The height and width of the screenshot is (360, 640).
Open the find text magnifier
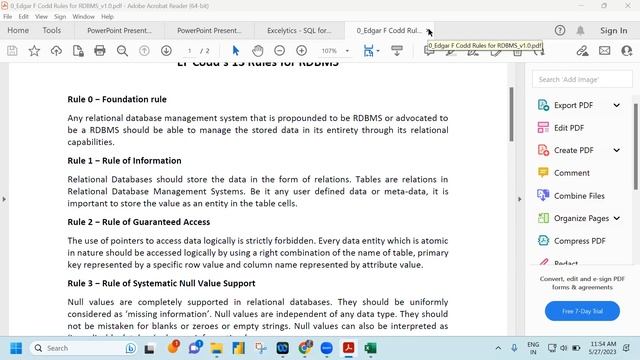pyautogui.click(x=122, y=51)
